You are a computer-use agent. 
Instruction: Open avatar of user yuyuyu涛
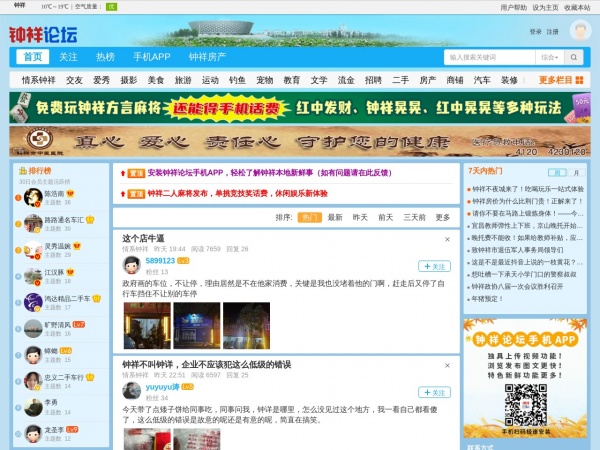tap(130, 389)
